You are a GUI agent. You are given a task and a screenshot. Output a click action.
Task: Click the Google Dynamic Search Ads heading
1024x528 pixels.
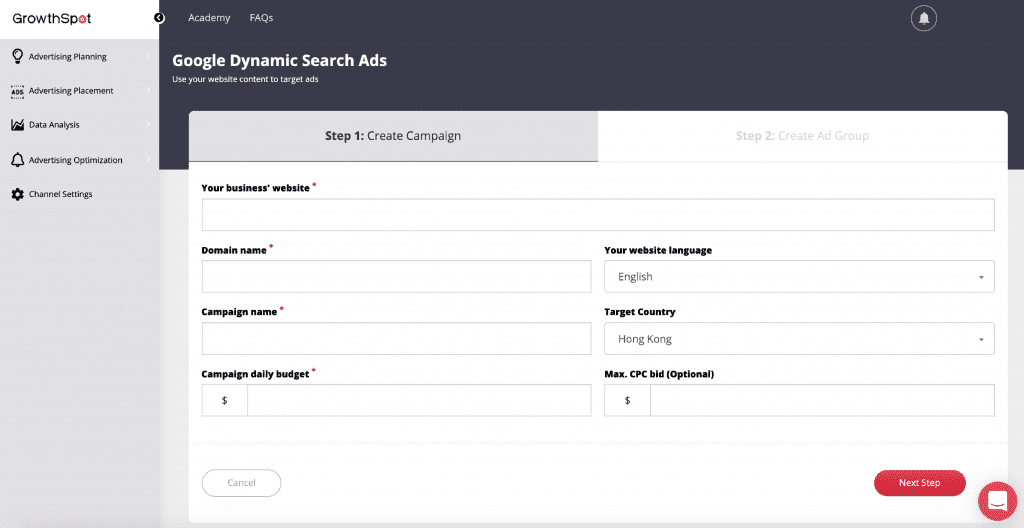coord(280,61)
